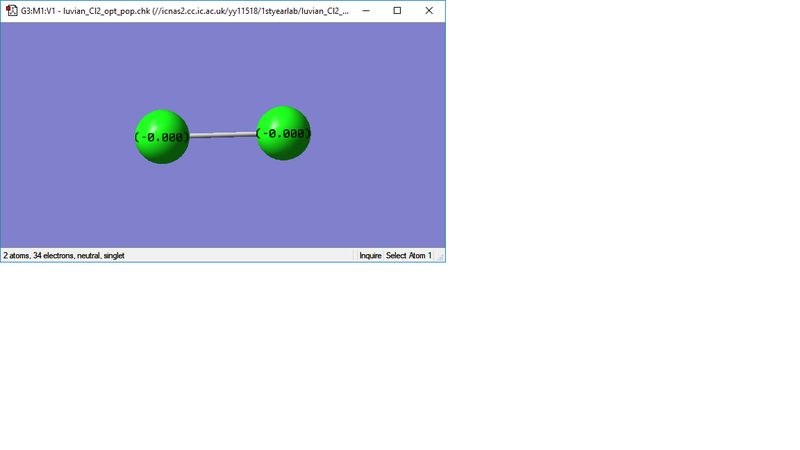This screenshot has height=450, width=800.
Task: Select the left chlorine atom
Action: point(162,137)
